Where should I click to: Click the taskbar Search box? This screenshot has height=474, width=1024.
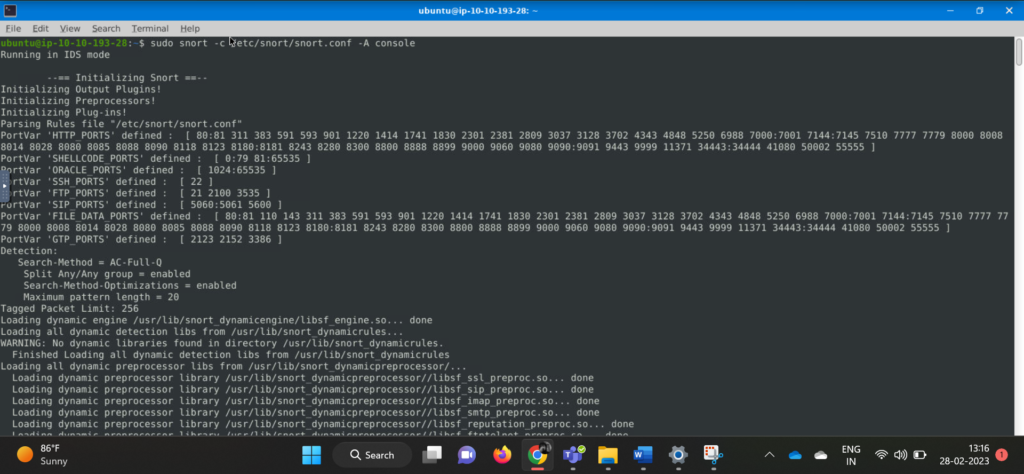click(370, 455)
